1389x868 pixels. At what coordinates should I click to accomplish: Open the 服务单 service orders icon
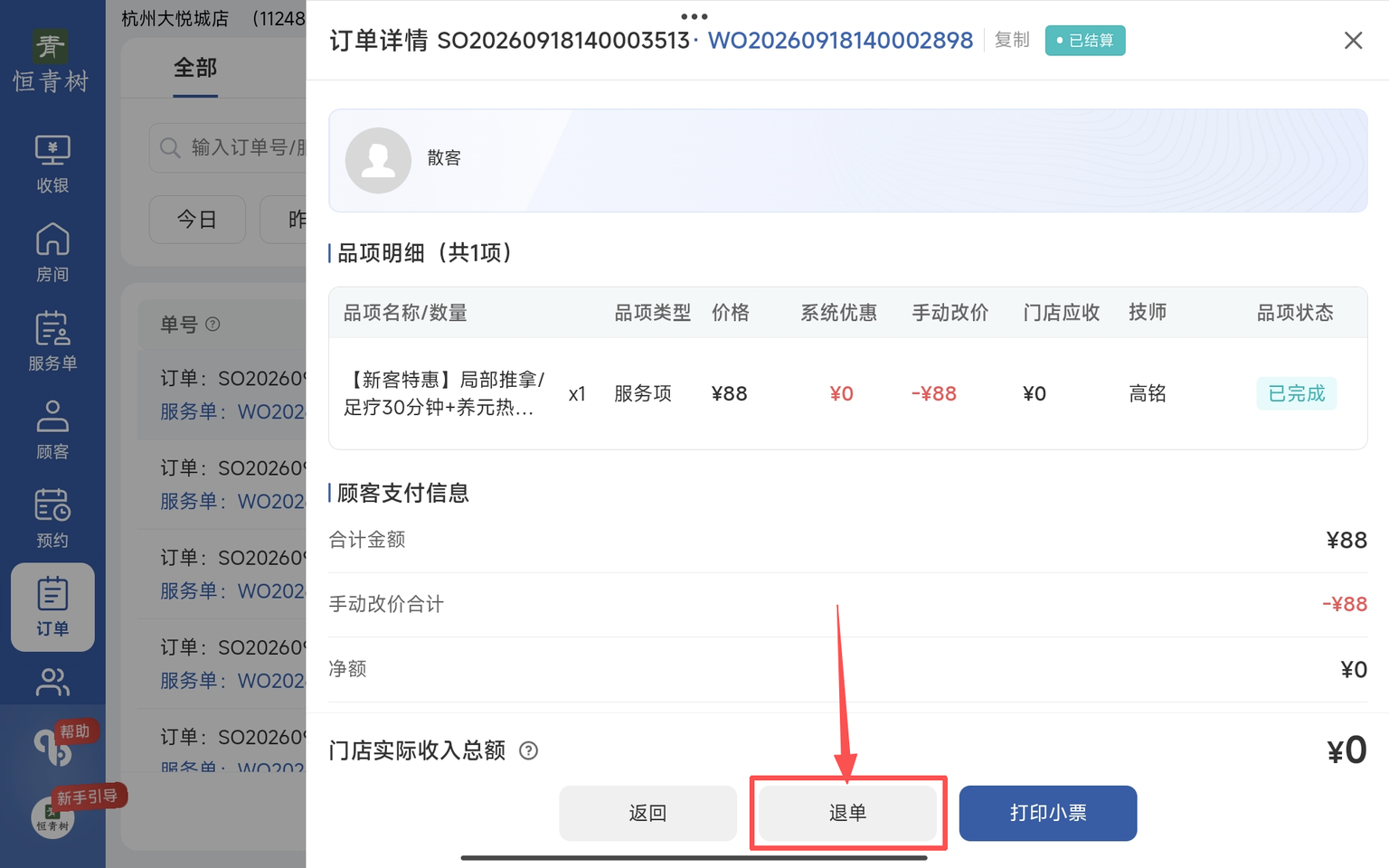tap(52, 341)
